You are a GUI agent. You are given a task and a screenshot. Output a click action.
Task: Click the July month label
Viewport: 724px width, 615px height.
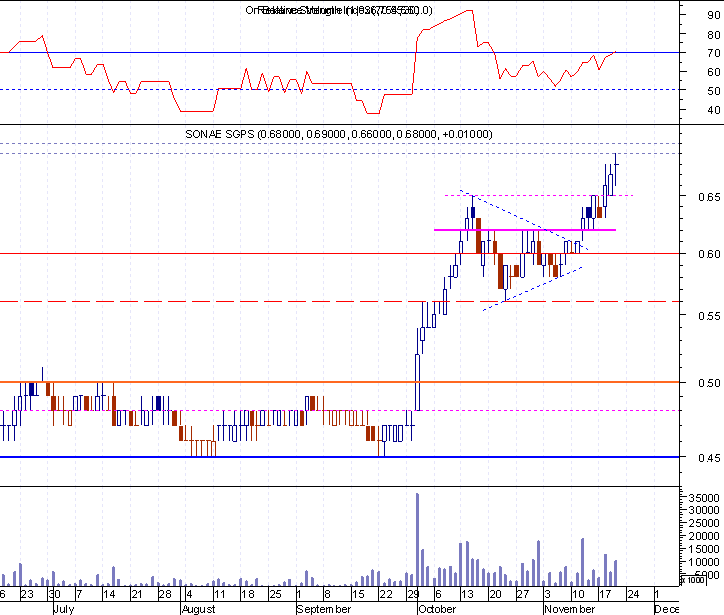[x=64, y=609]
